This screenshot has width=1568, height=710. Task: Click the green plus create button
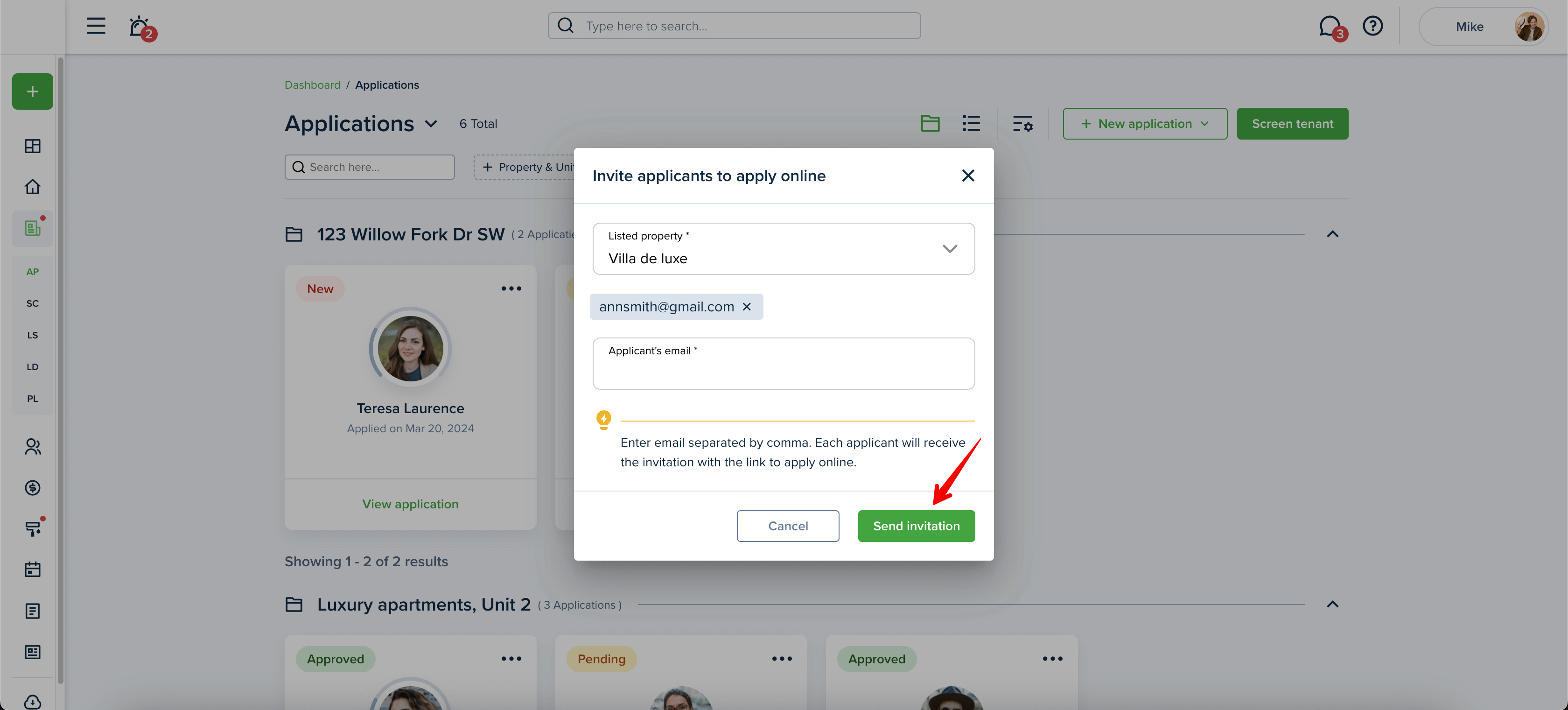click(x=32, y=91)
